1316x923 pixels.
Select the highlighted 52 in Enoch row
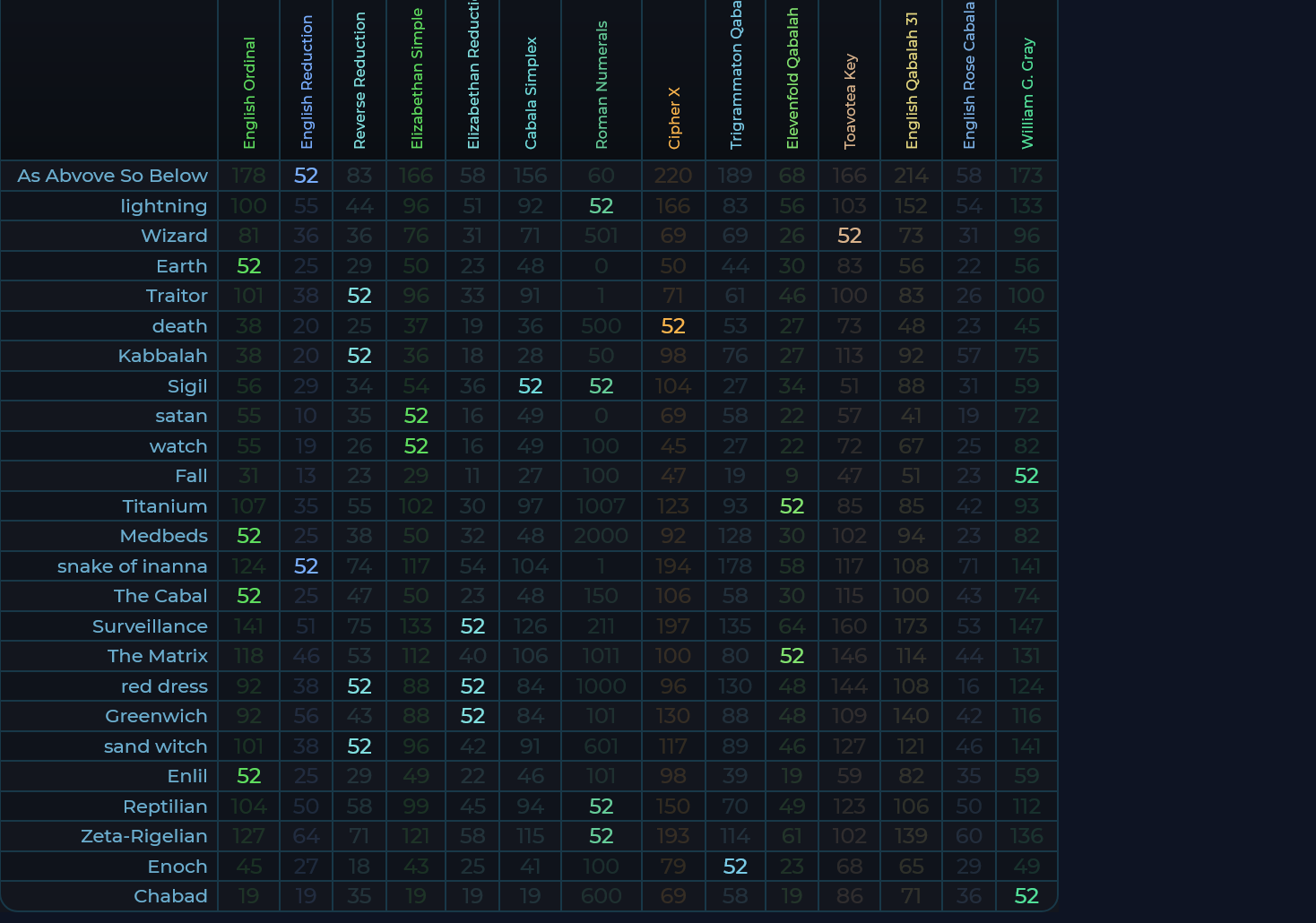point(735,867)
